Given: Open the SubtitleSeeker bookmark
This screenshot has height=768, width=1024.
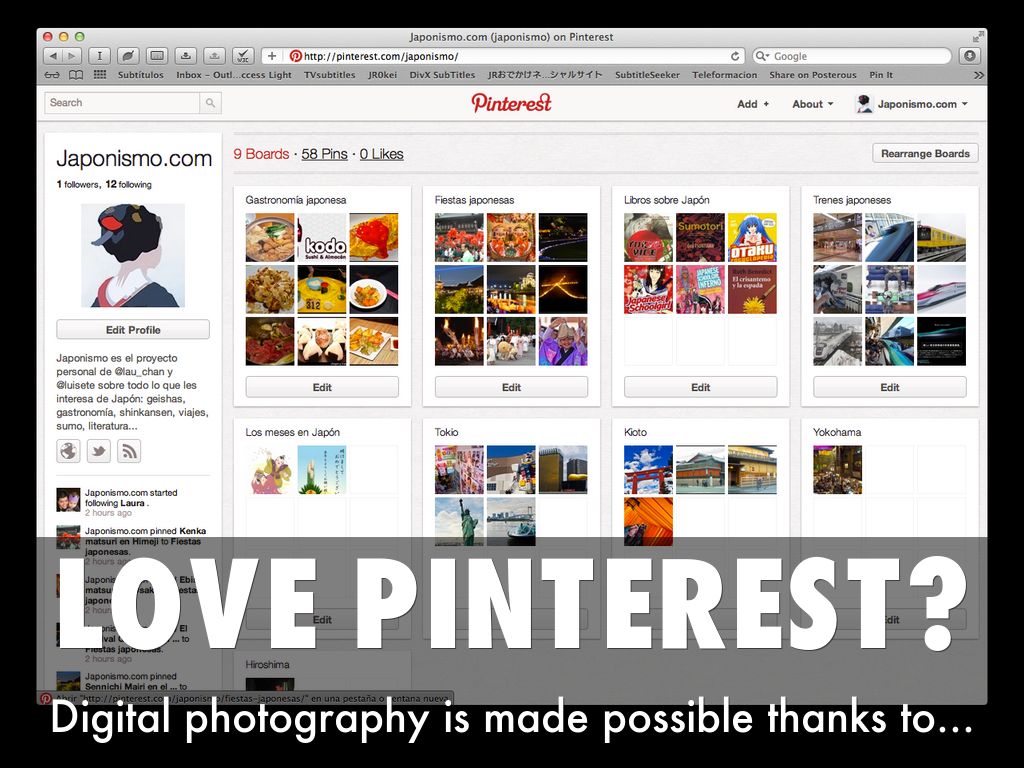Looking at the screenshot, I should [x=647, y=75].
